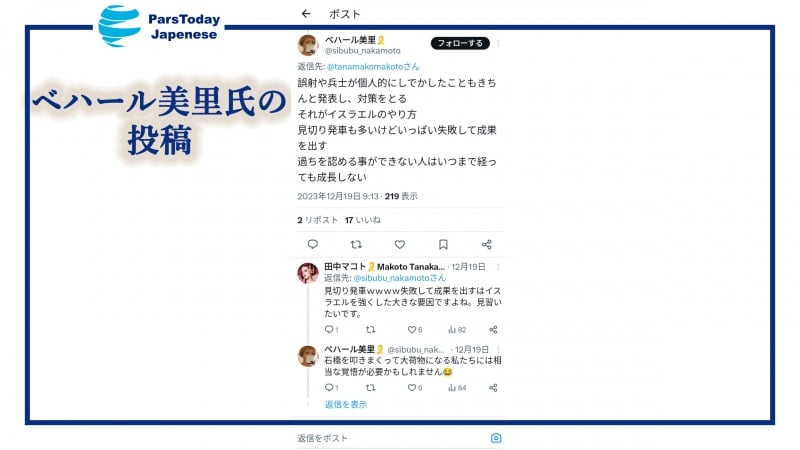Share the last reply by ベハール美里
Viewport: 800px width, 450px height.
coord(493,388)
